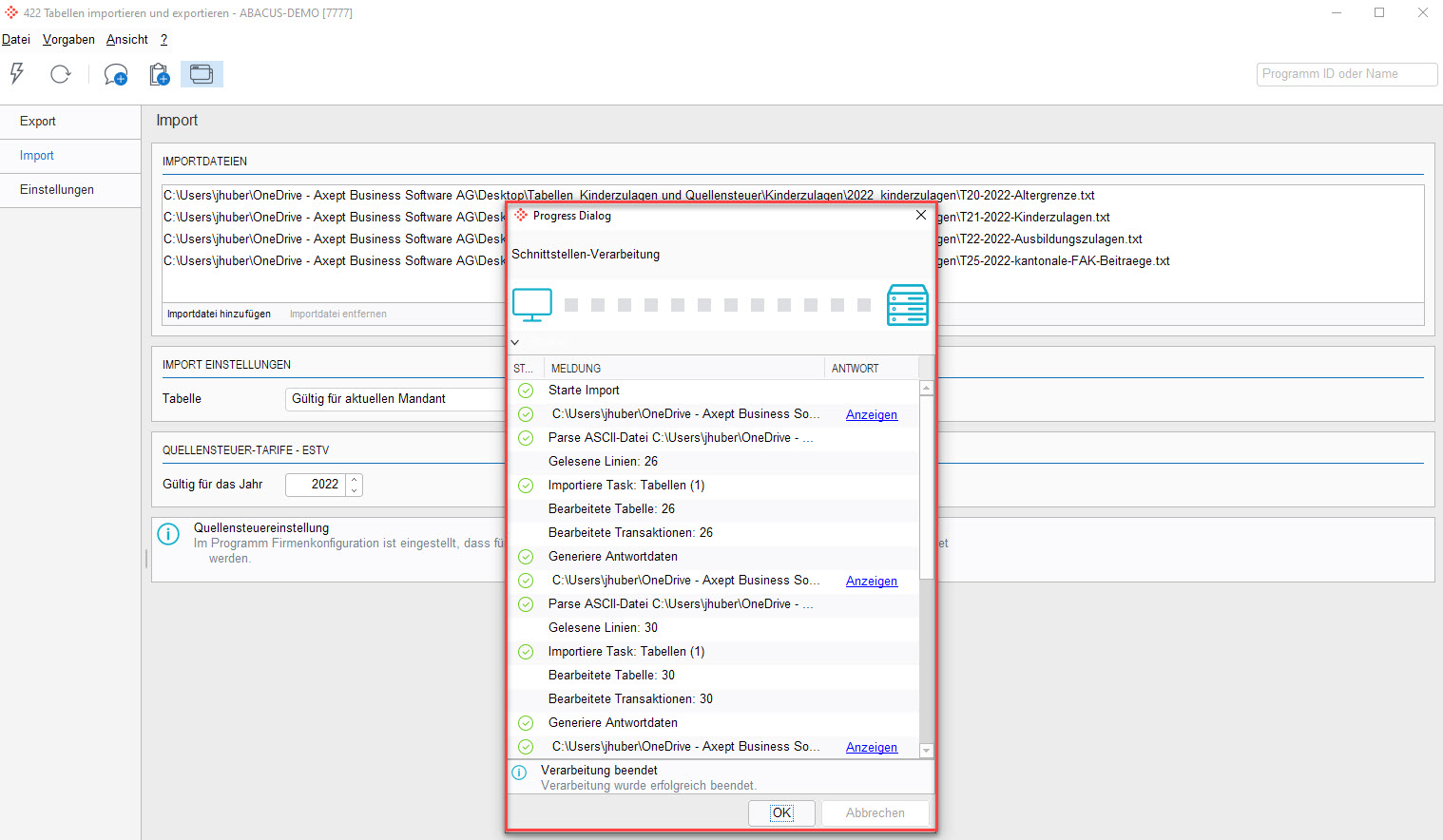Click the first Anzeigen link in list
The width and height of the screenshot is (1443, 840).
point(871,415)
